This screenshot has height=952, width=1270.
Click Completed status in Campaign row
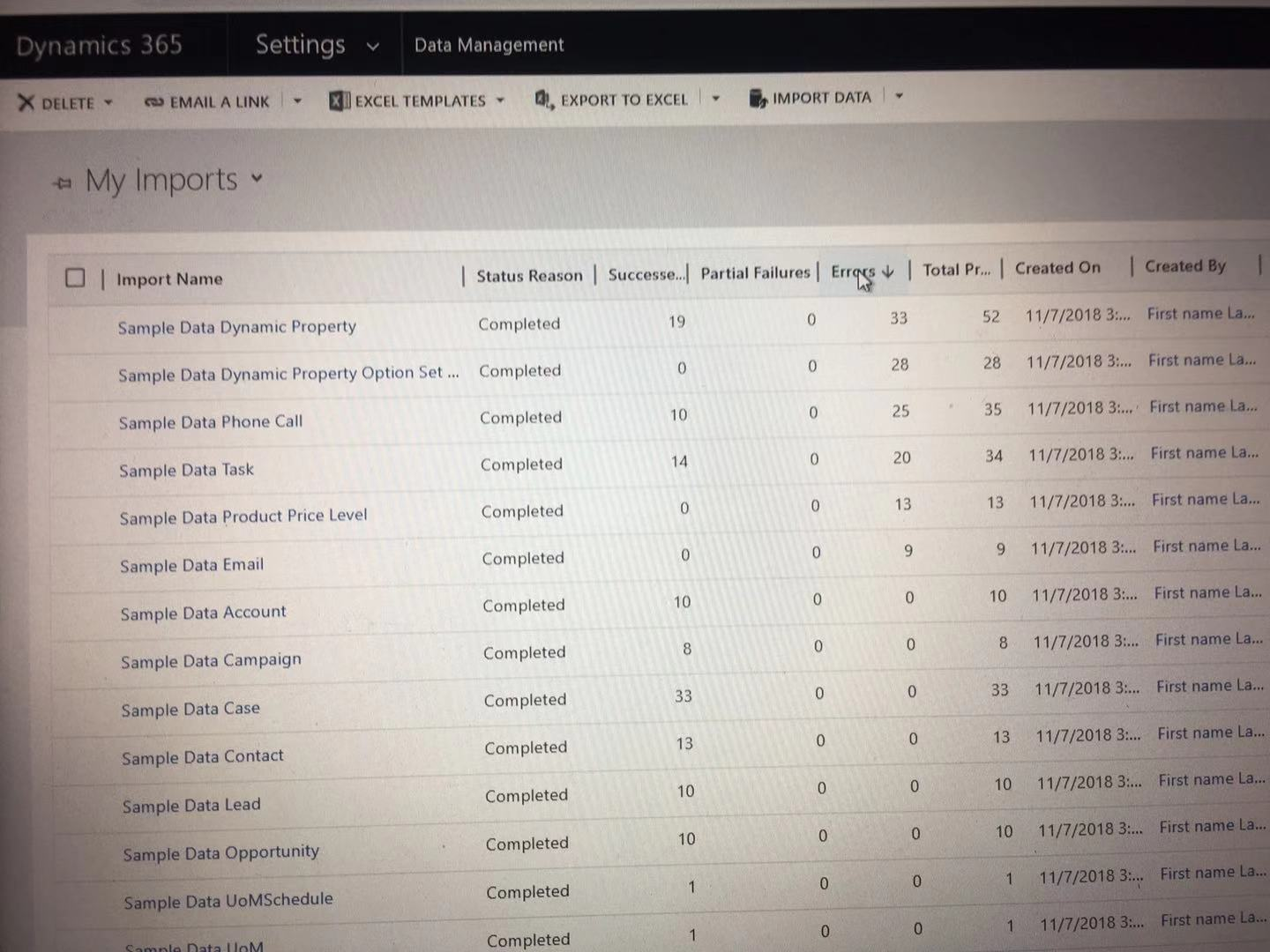[x=525, y=652]
